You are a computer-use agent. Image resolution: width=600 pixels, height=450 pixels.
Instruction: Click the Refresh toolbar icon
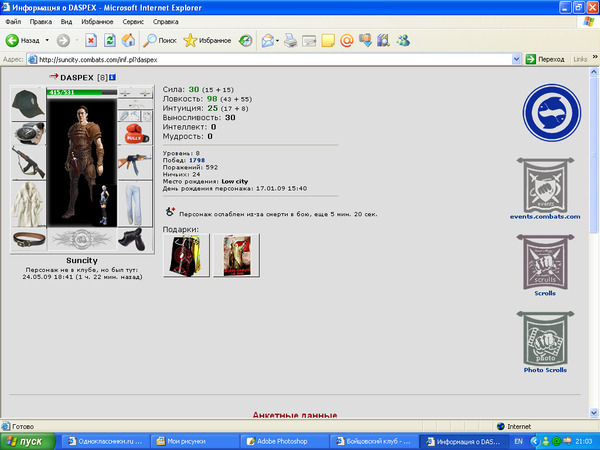click(x=110, y=40)
